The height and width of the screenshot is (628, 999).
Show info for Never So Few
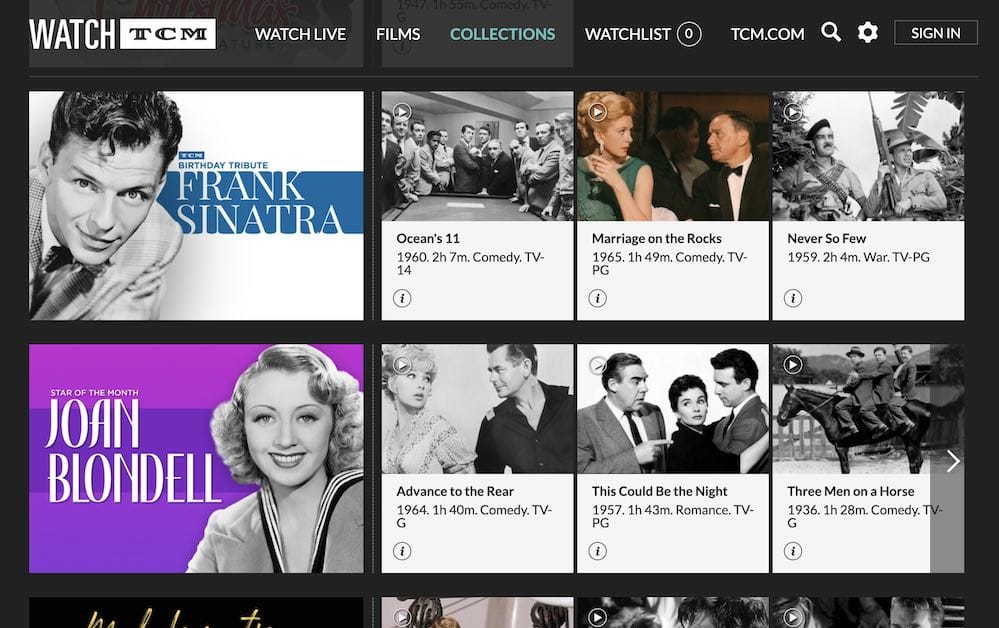[793, 297]
